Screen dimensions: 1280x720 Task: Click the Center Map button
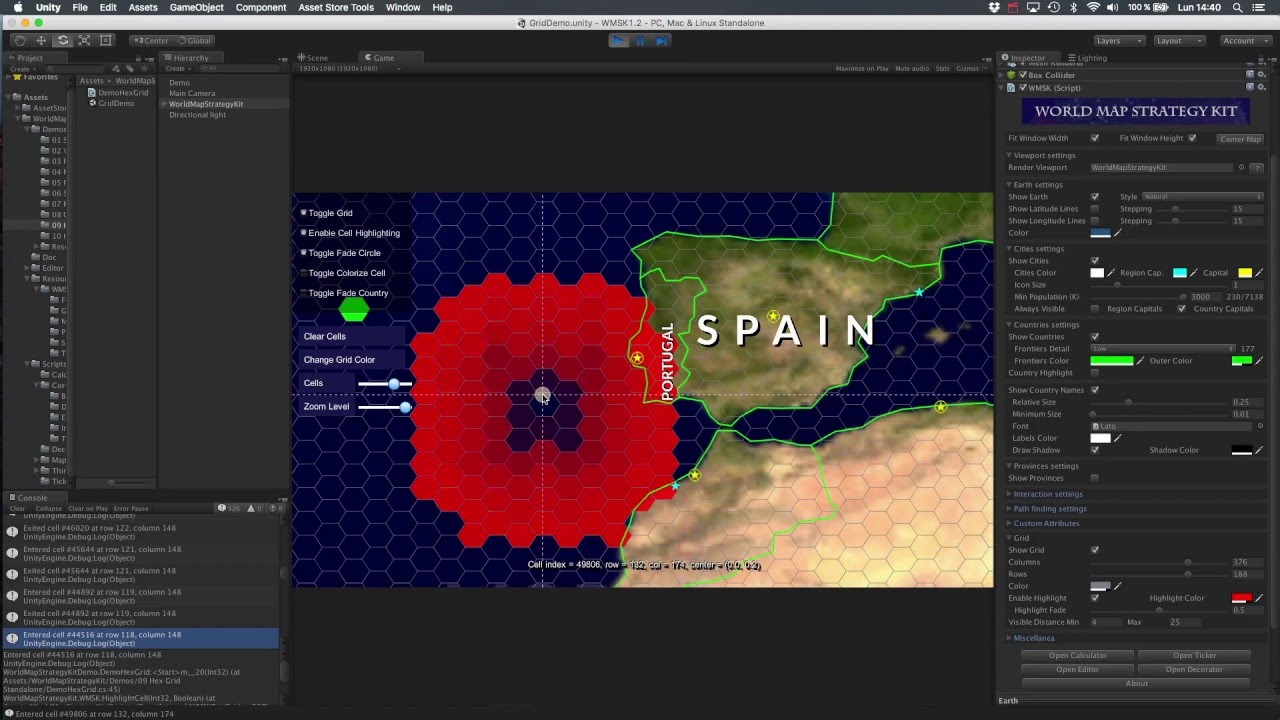1240,139
